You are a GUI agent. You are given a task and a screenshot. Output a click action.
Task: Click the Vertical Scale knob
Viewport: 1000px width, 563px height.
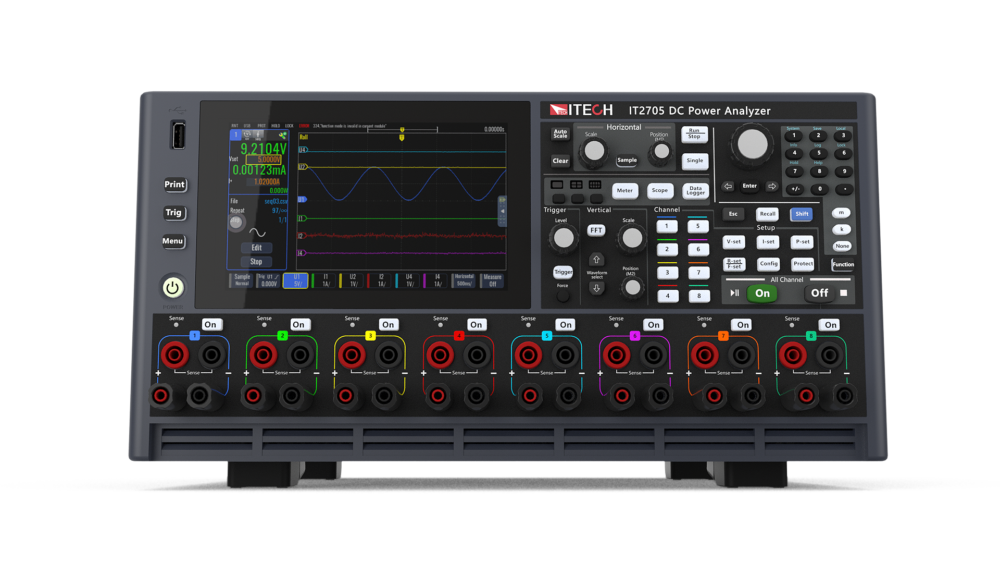[x=631, y=238]
